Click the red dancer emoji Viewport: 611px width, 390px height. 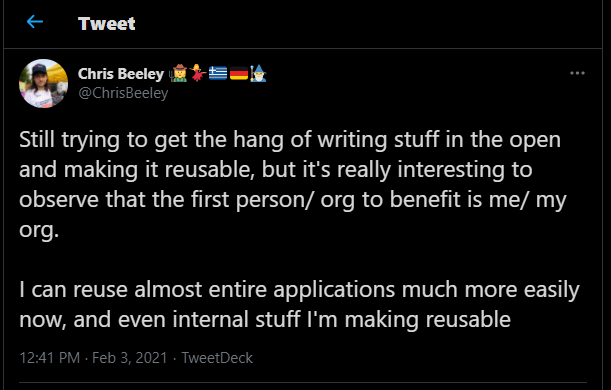pyautogui.click(x=198, y=73)
